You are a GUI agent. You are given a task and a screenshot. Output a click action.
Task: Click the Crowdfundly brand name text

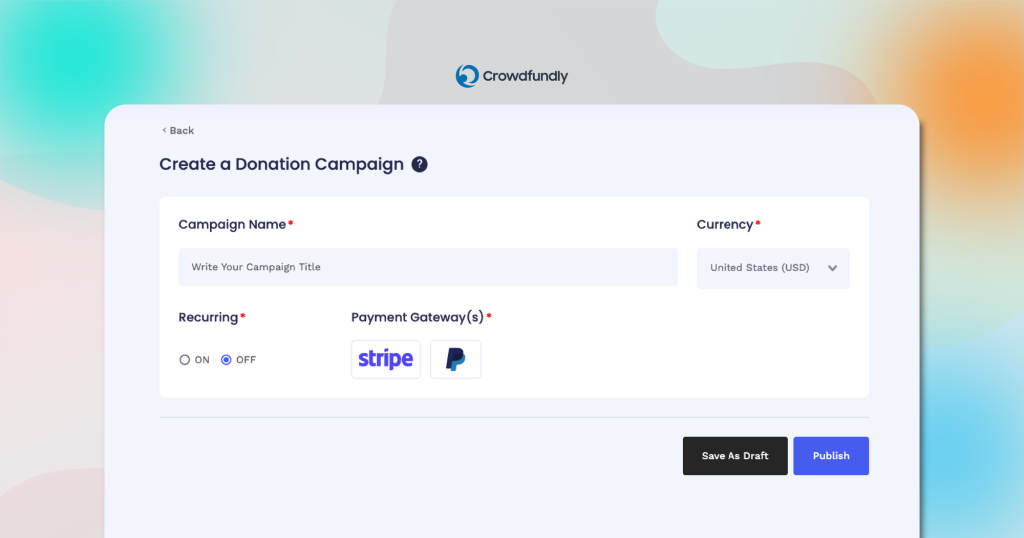[x=525, y=76]
